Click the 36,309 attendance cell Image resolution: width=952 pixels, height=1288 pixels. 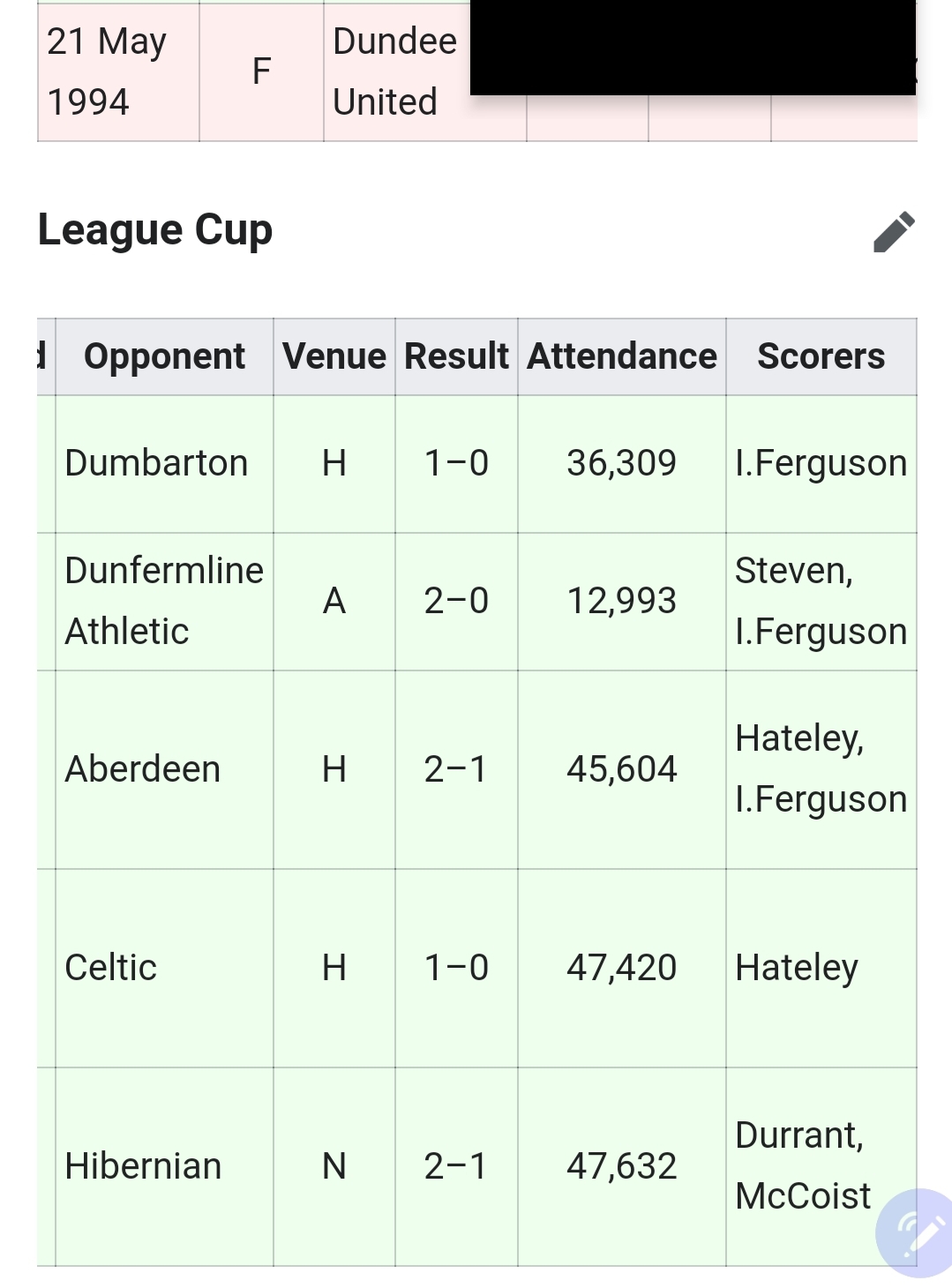pos(621,463)
